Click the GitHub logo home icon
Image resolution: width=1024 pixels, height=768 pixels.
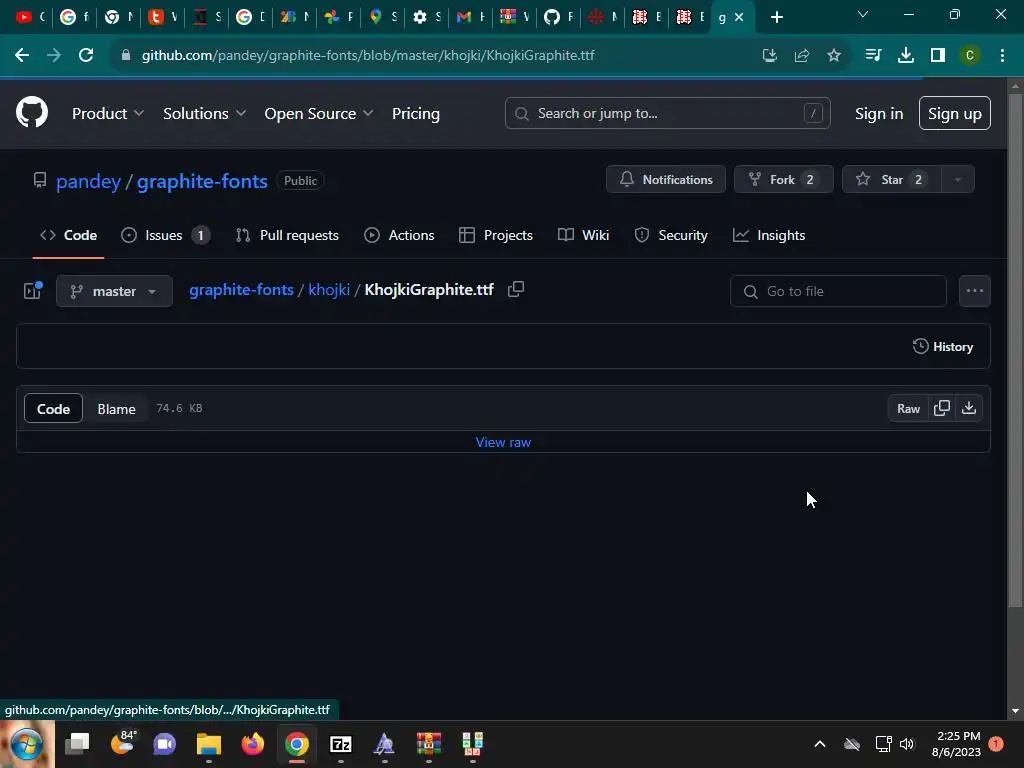pyautogui.click(x=32, y=112)
